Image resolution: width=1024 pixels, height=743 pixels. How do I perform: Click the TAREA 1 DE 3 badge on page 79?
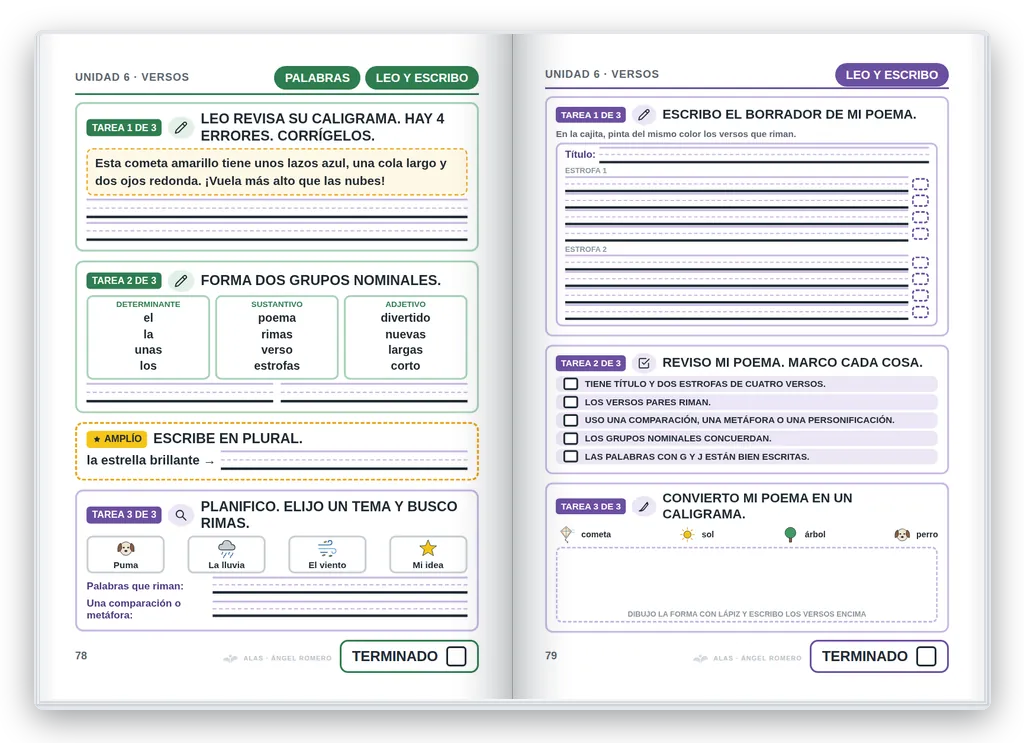[591, 115]
